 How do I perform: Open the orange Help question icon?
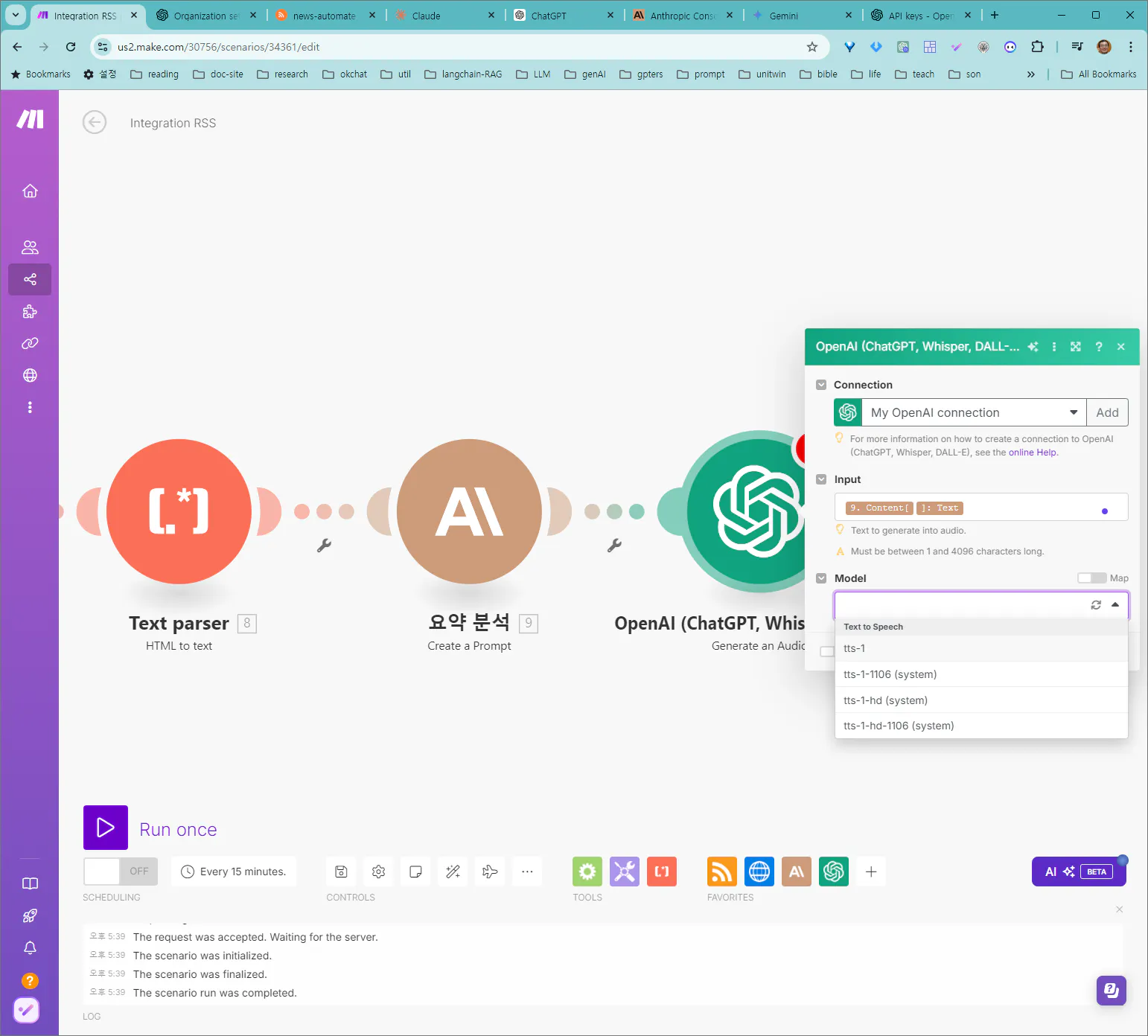[x=30, y=981]
